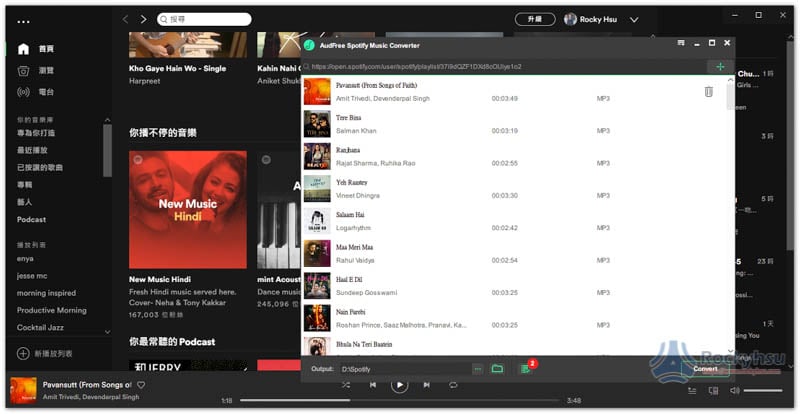Go to Spotify Home (首頁)
Viewport: 800px width, 414px height.
tap(36, 49)
